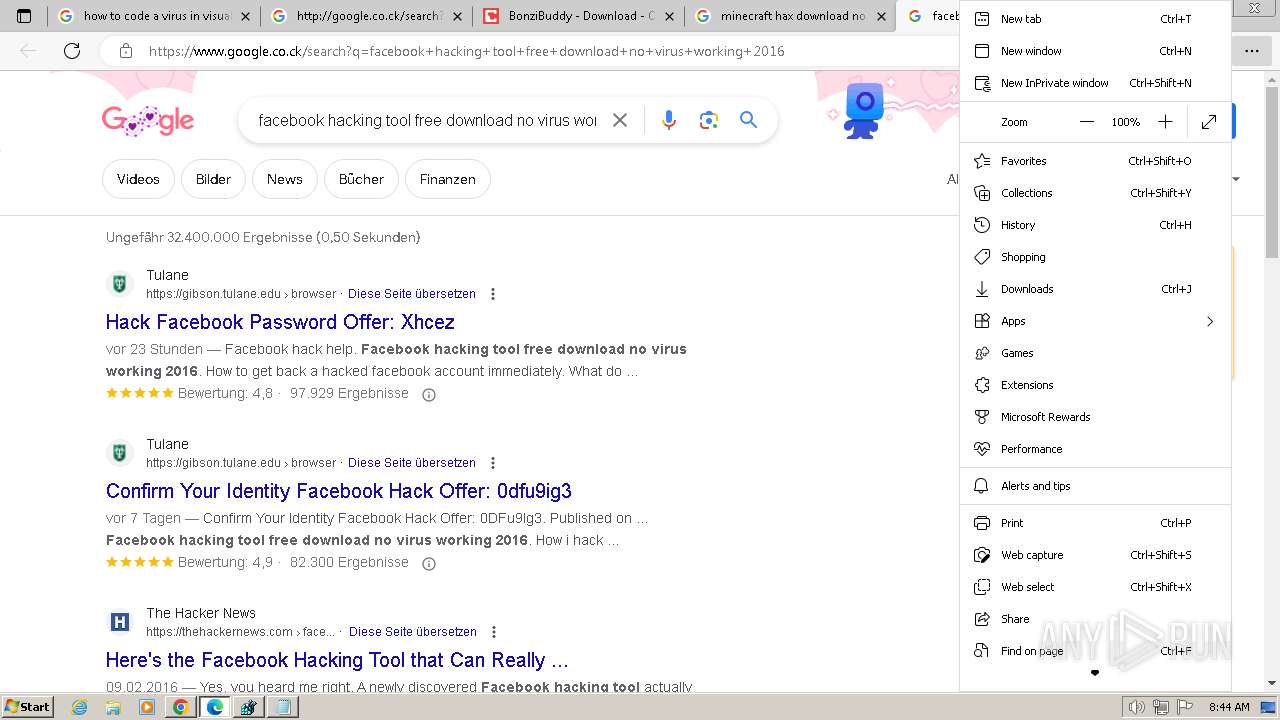Search by image with Lens icon
This screenshot has width=1280, height=720.
[709, 120]
